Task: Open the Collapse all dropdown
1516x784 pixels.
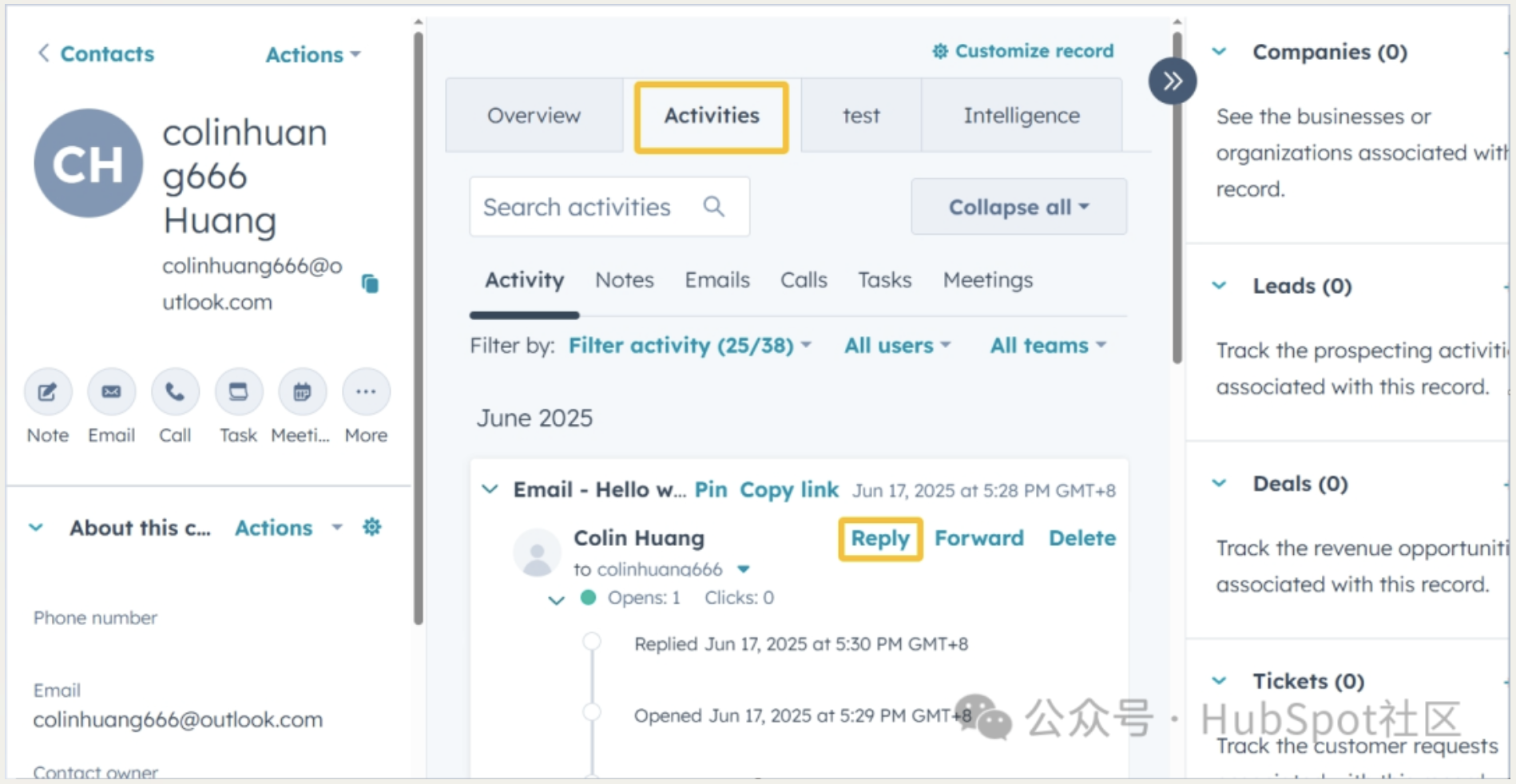Action: point(1018,207)
